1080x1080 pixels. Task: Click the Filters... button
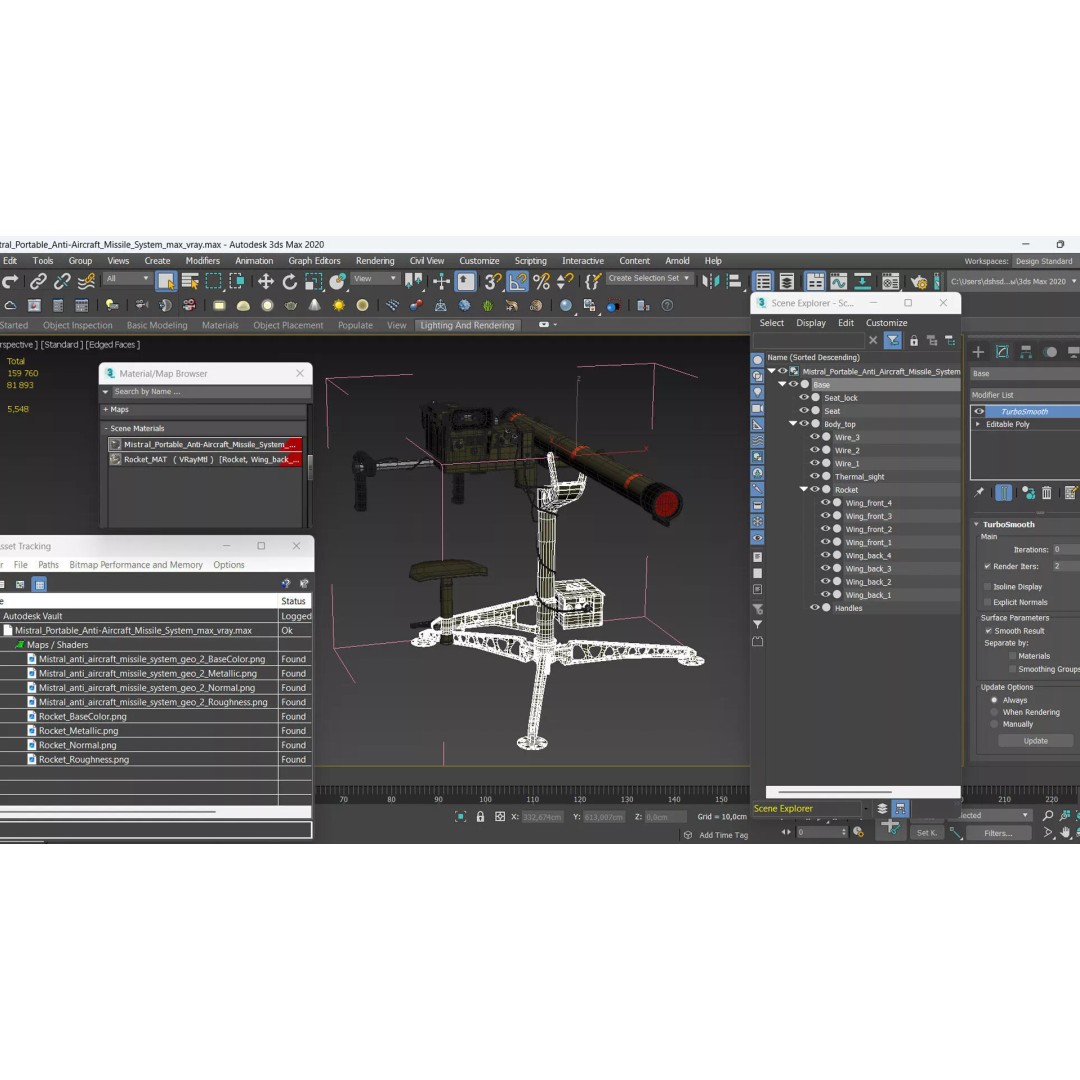tap(998, 833)
